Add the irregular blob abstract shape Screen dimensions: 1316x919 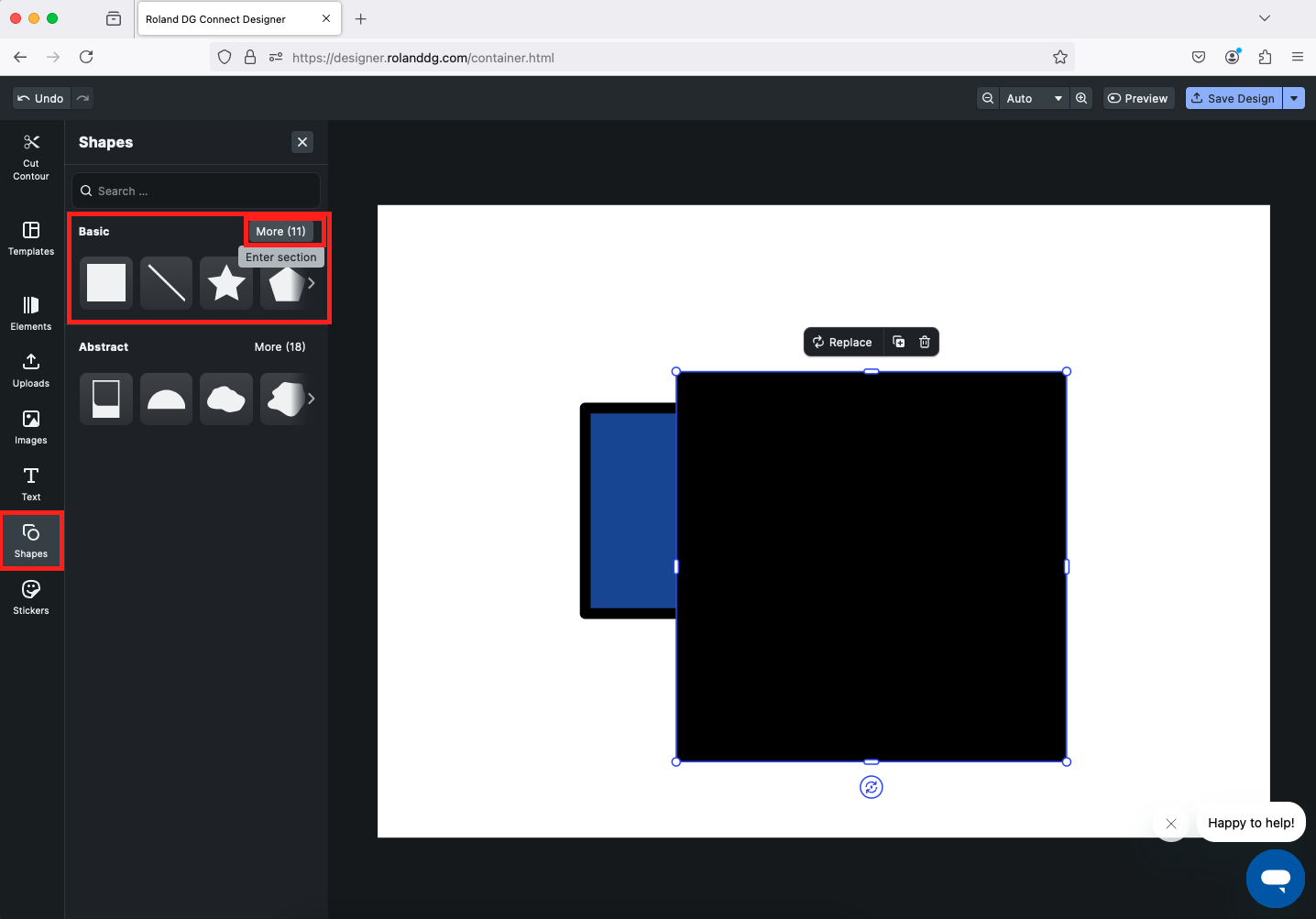coord(284,399)
